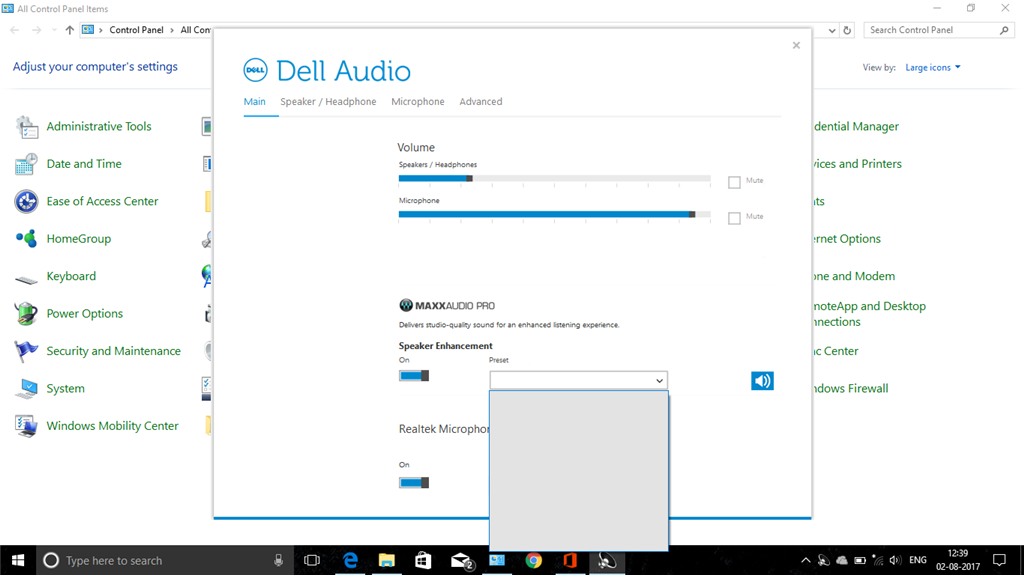
Task: Expand the Preset dropdown arrow
Action: click(659, 381)
